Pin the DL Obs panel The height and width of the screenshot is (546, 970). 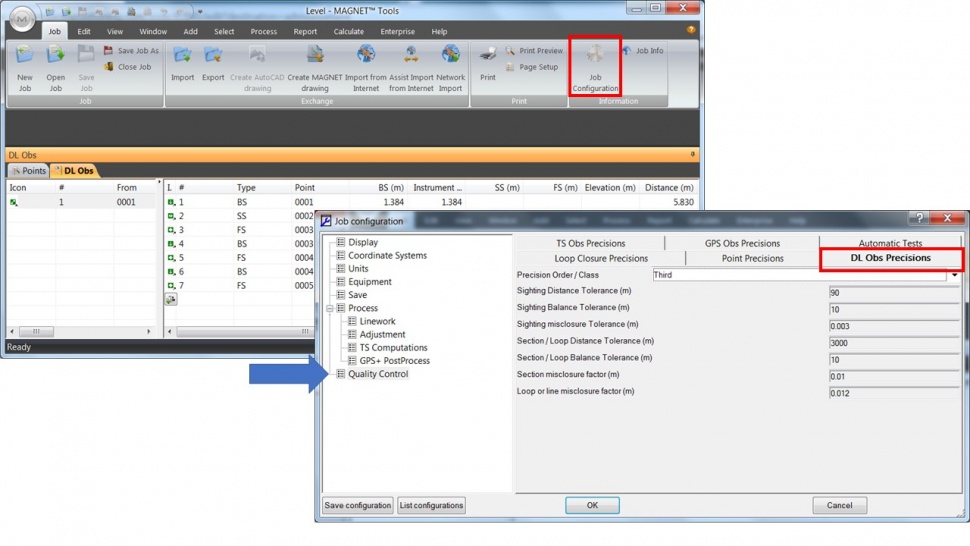(692, 155)
